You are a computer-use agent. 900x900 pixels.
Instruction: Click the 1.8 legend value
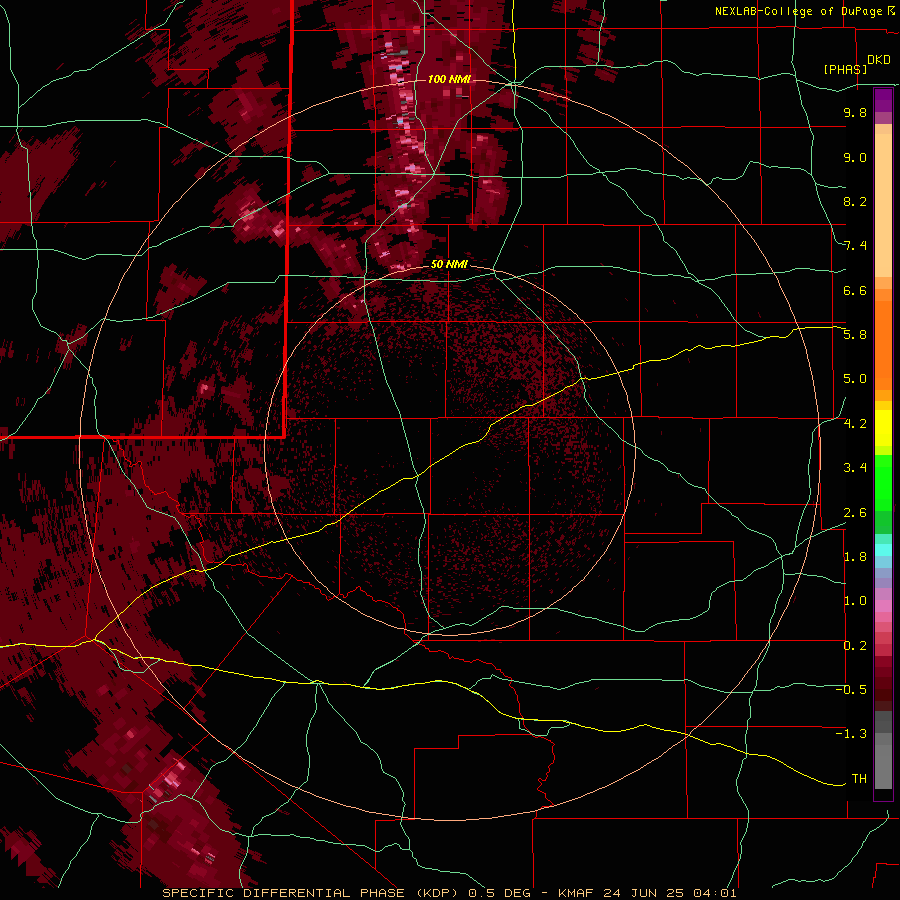[x=855, y=557]
